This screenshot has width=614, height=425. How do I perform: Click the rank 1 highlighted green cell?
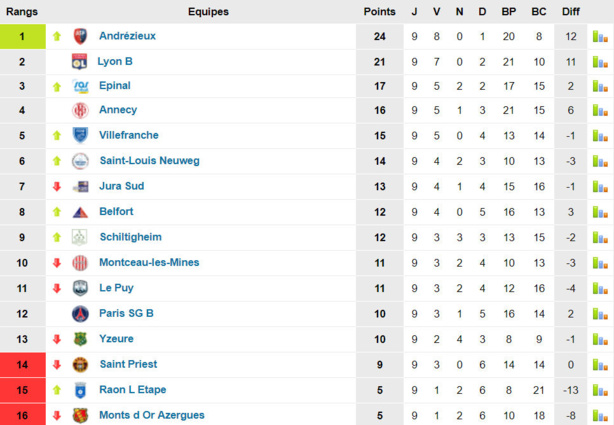click(22, 36)
